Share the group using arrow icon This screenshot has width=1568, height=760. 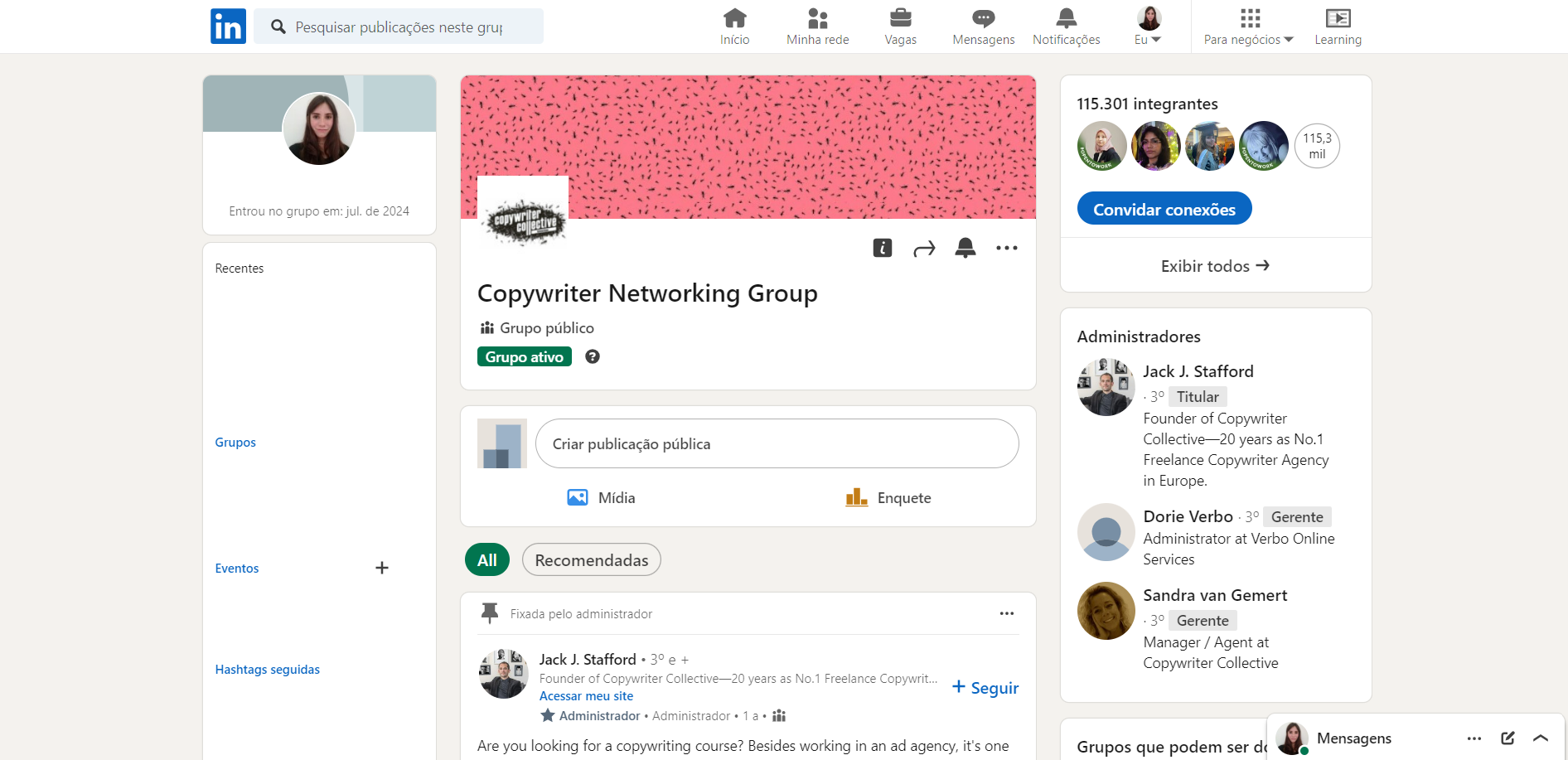pos(924,249)
